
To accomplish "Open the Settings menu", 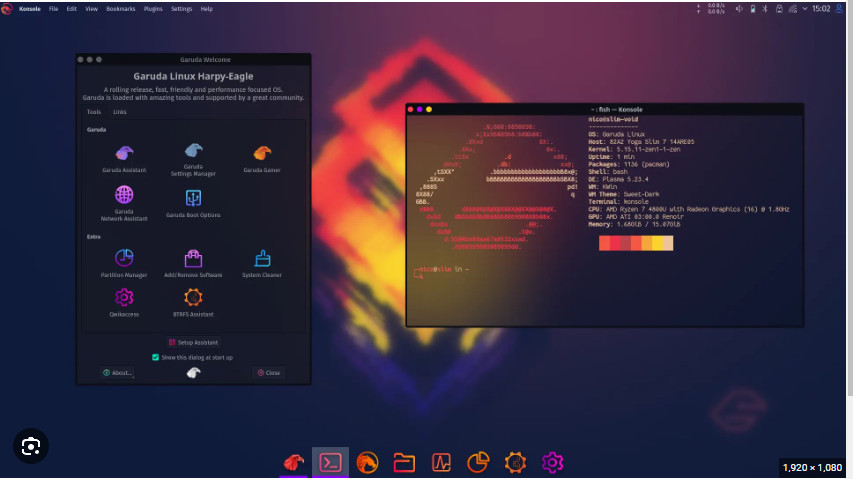I will (181, 9).
